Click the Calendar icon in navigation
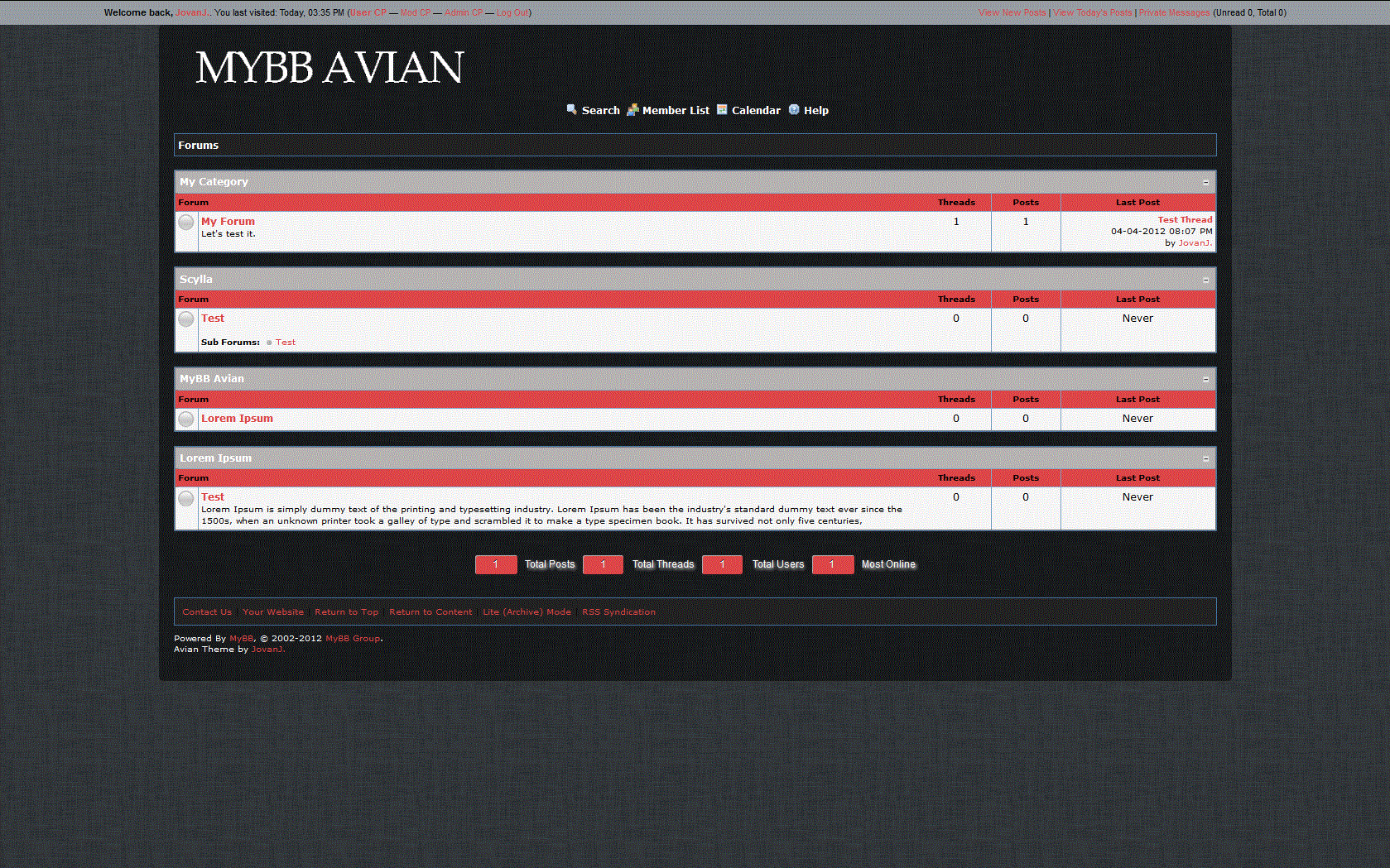 [722, 109]
